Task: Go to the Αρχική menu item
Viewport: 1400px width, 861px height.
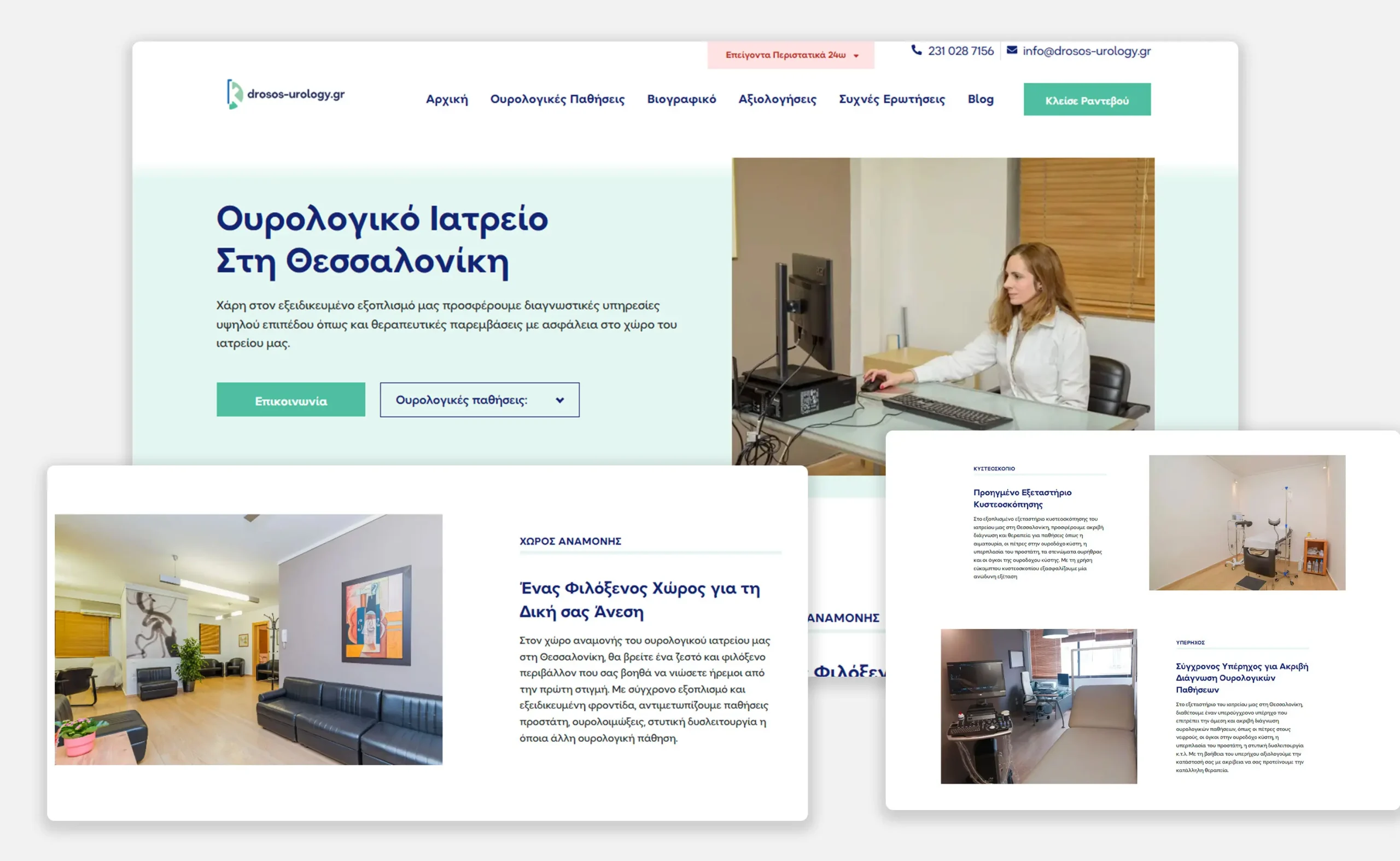Action: coord(446,100)
